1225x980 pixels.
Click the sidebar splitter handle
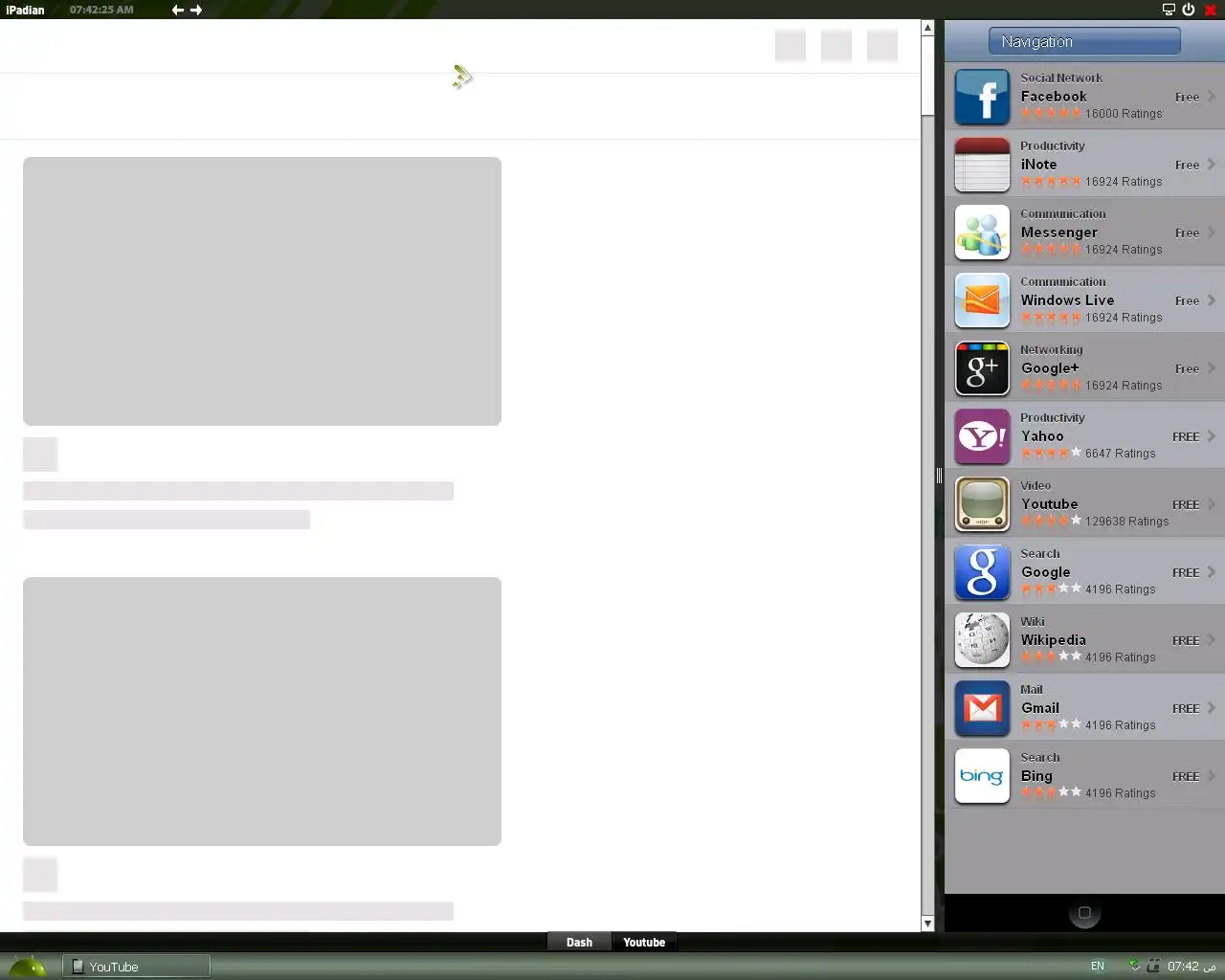[939, 476]
